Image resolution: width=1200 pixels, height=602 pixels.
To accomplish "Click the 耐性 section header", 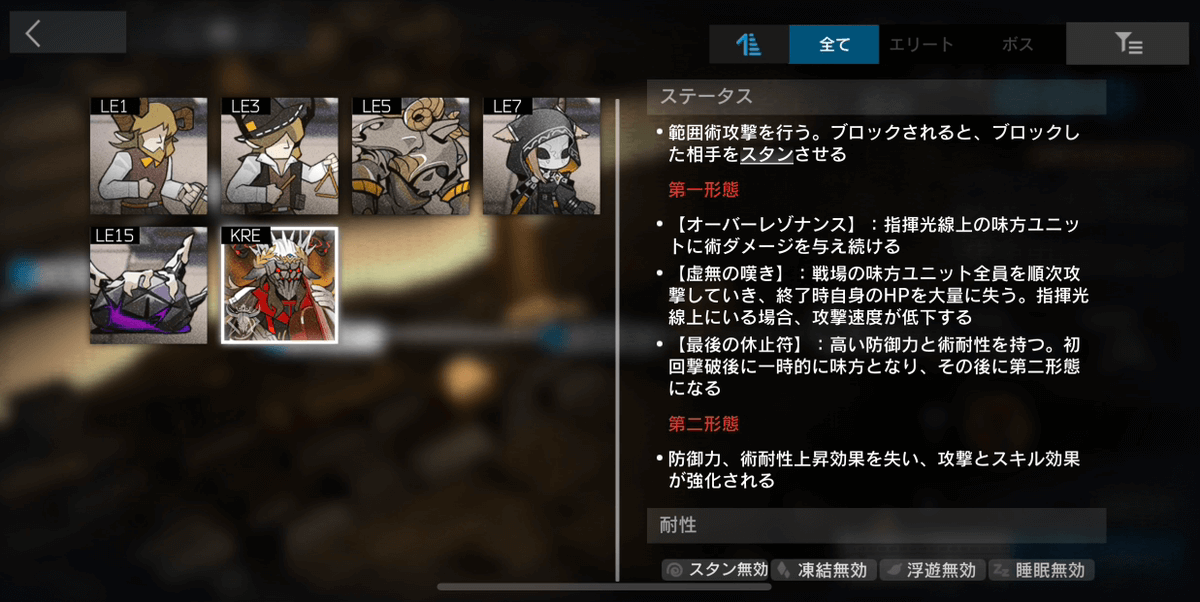I will [x=877, y=525].
